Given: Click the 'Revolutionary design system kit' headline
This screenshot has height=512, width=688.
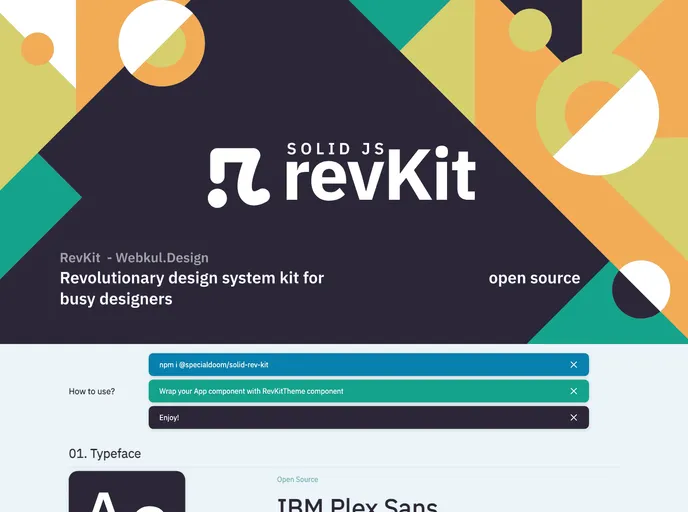Looking at the screenshot, I should click(192, 288).
